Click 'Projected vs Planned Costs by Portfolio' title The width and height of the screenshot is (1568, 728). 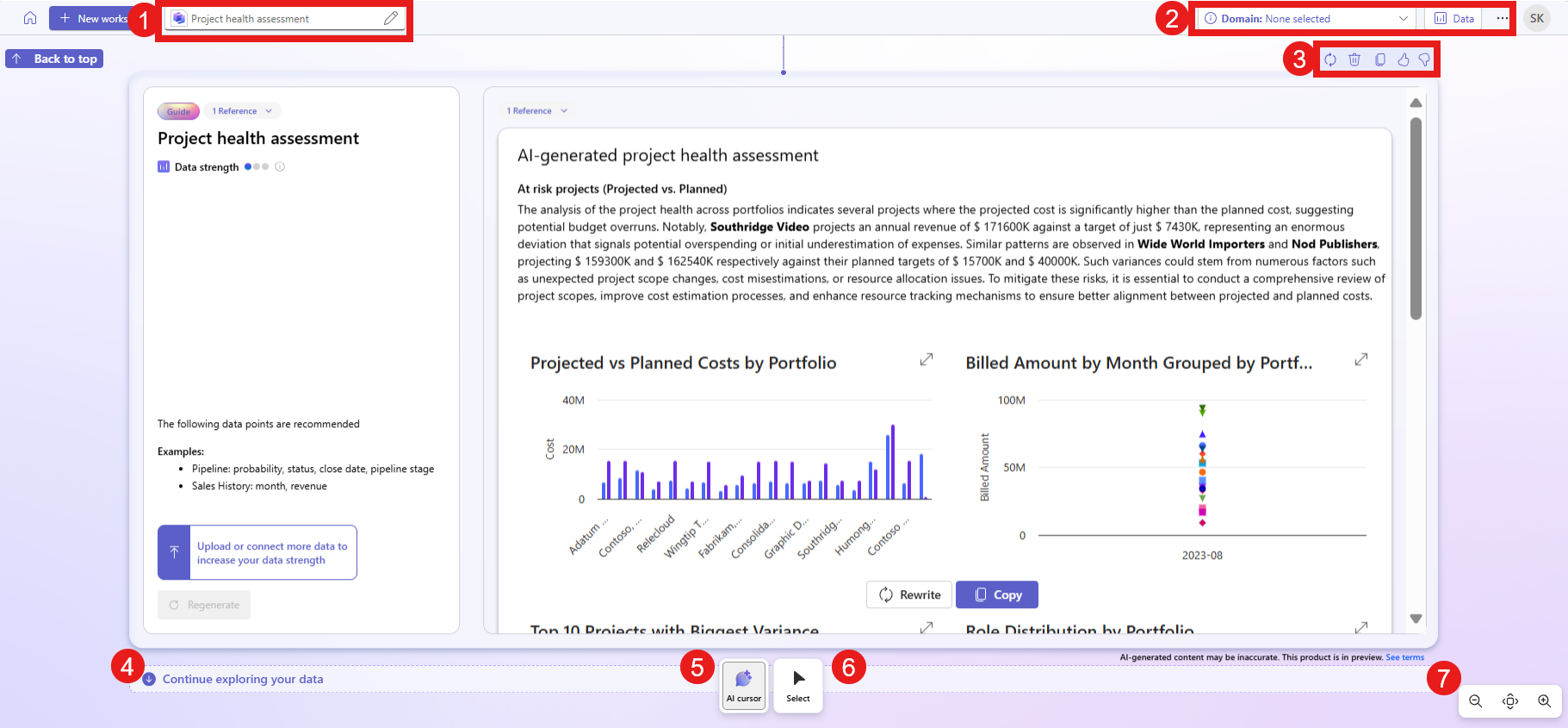pos(684,363)
